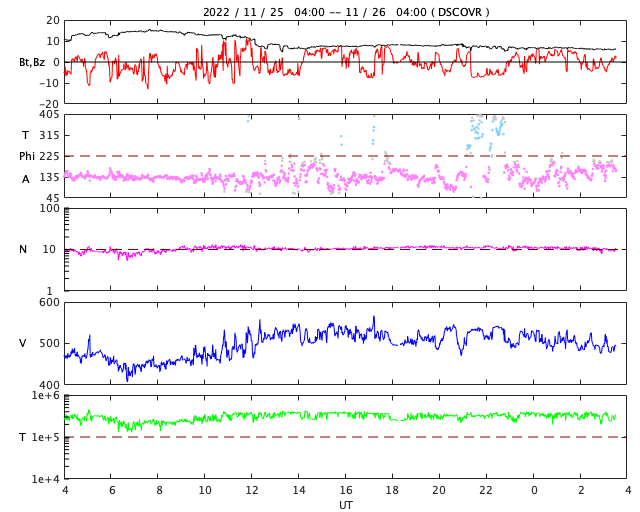Click the 'A' label under Phi
Viewport: 640px width, 512px height.
pos(25,179)
